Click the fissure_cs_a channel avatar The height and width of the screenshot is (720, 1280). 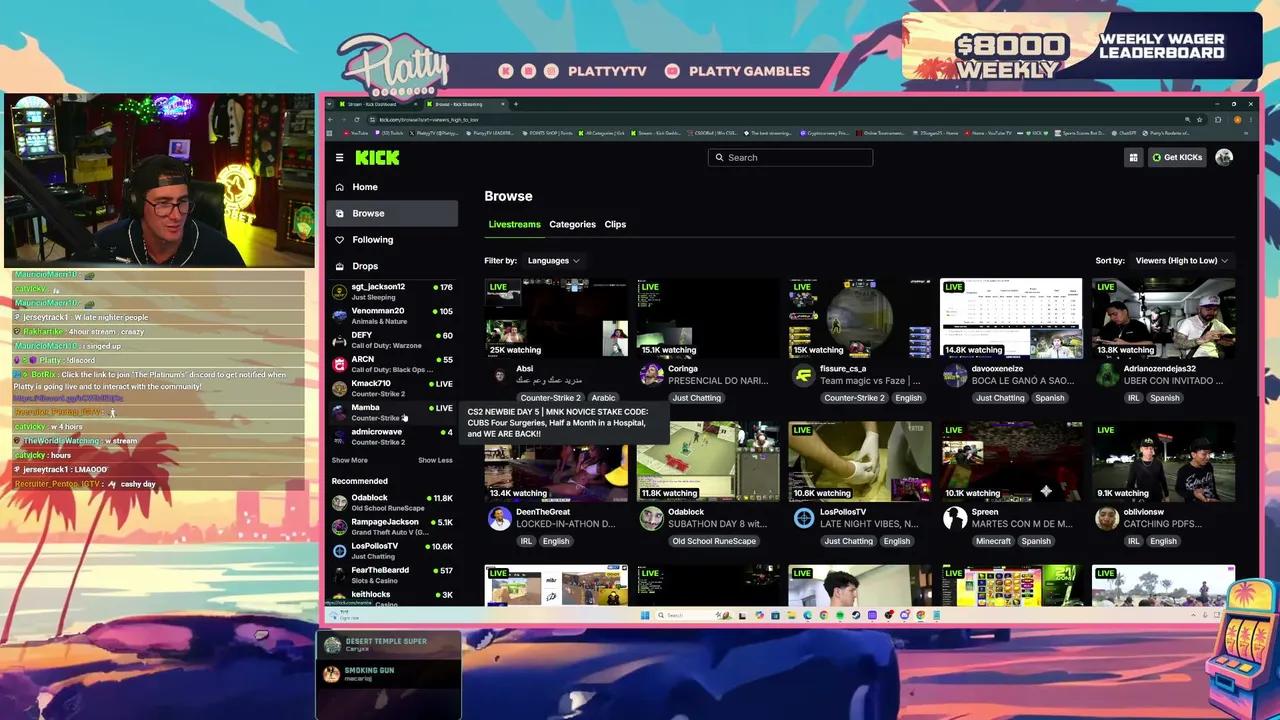(x=804, y=375)
